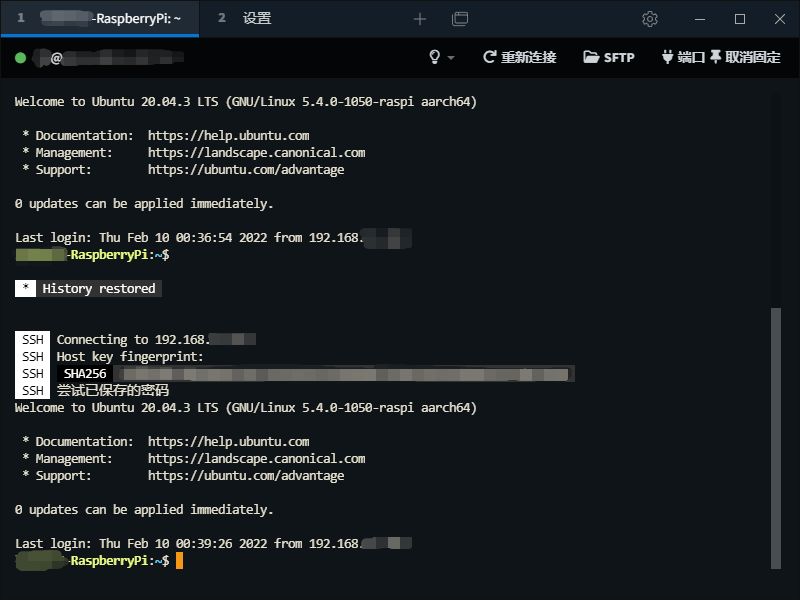Open the topmost help.ubuntu.com documentation link
This screenshot has width=800, height=600.
(x=228, y=135)
